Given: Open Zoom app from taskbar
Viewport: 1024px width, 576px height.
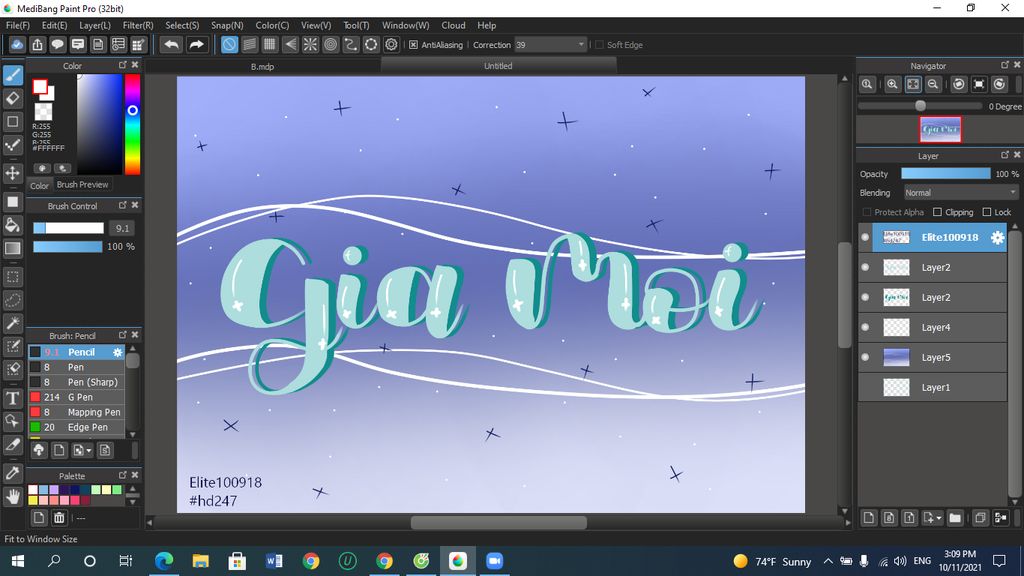Looking at the screenshot, I should point(494,561).
